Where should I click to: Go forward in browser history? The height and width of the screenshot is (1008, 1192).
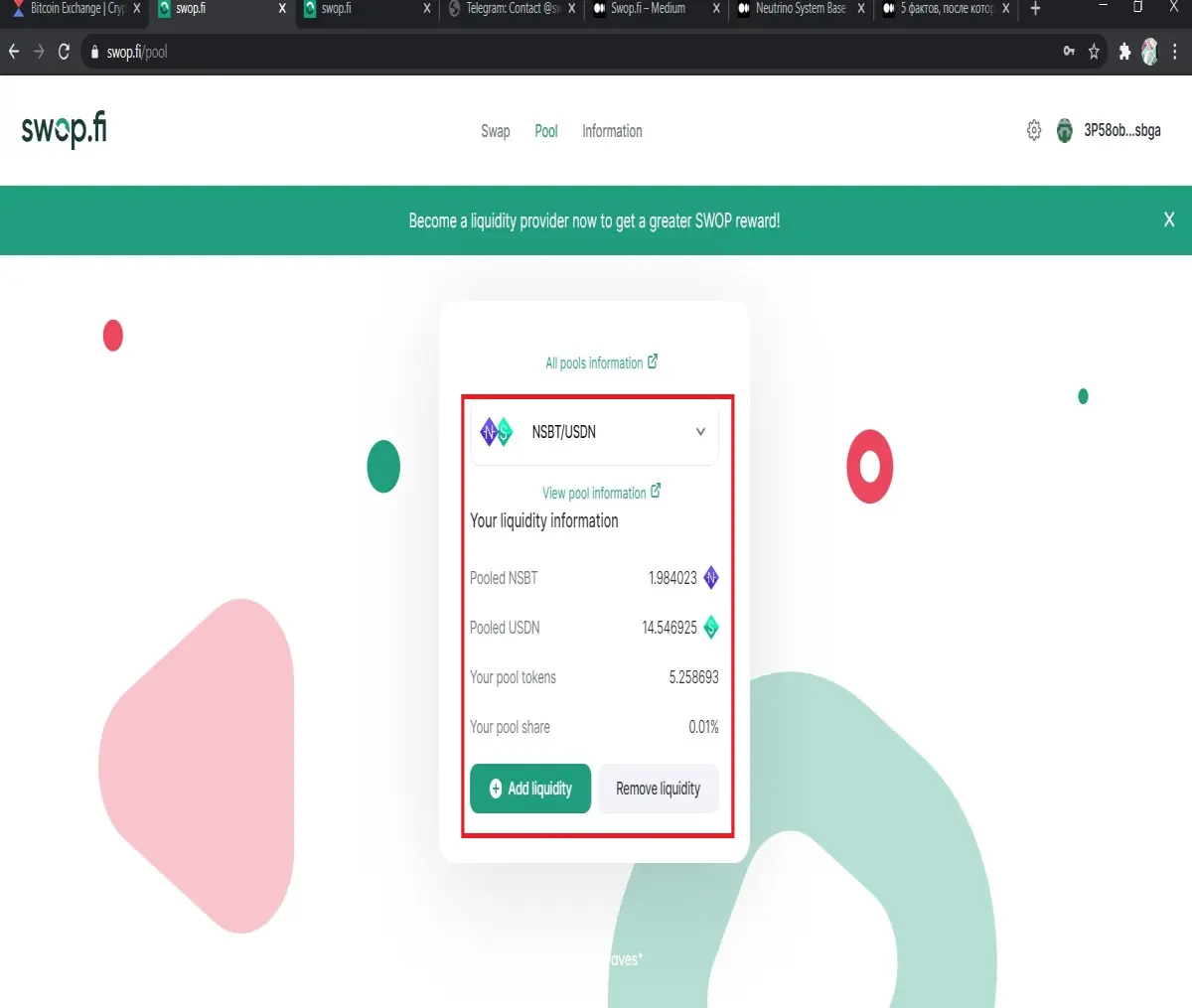(x=39, y=51)
